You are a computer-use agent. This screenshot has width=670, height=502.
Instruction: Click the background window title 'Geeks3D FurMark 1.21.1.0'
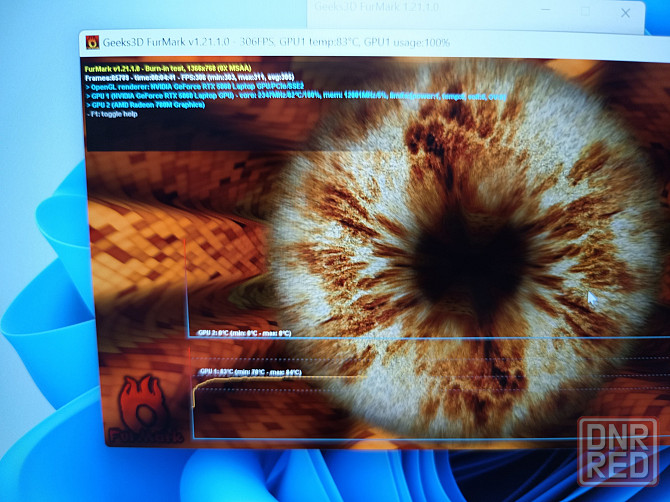[x=376, y=7]
